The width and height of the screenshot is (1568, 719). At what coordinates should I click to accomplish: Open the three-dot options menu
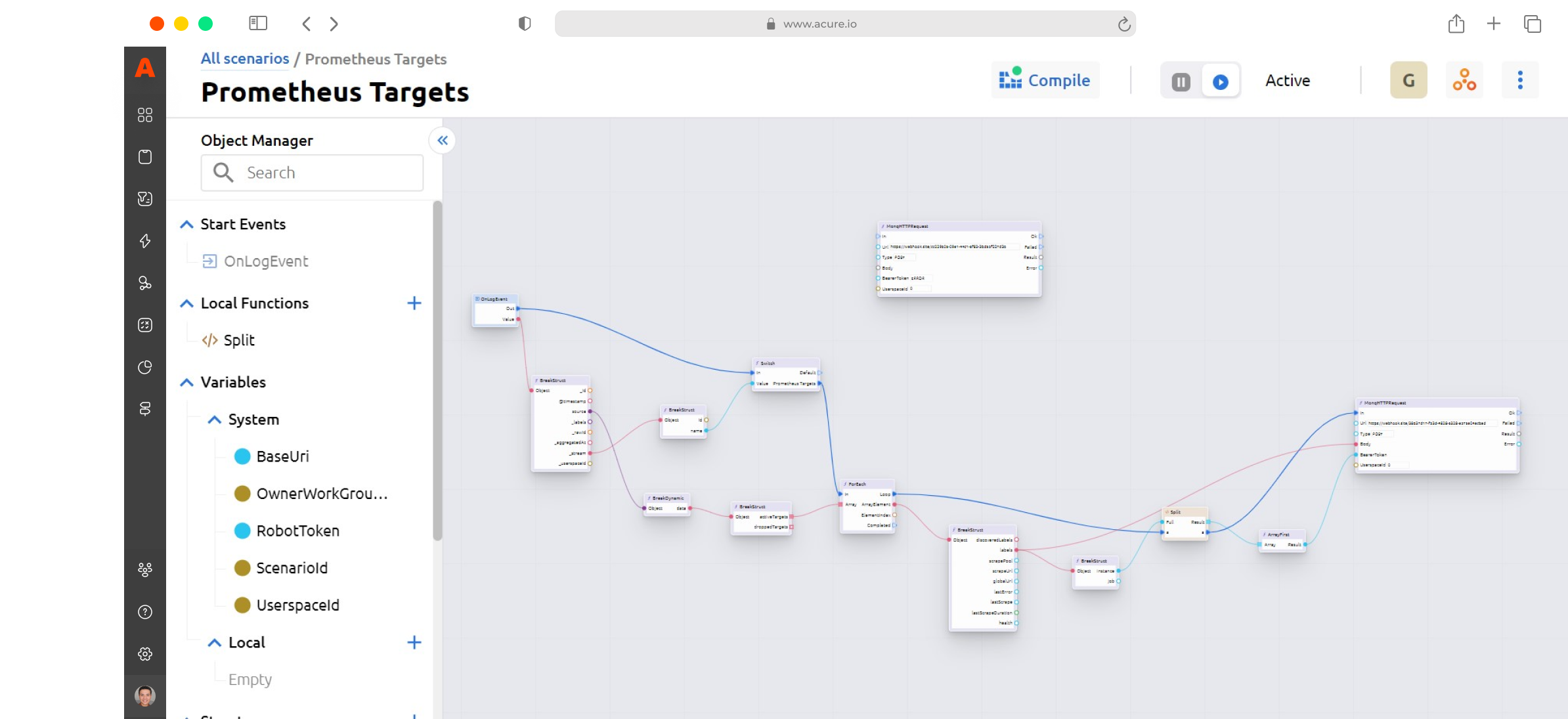(1519, 80)
